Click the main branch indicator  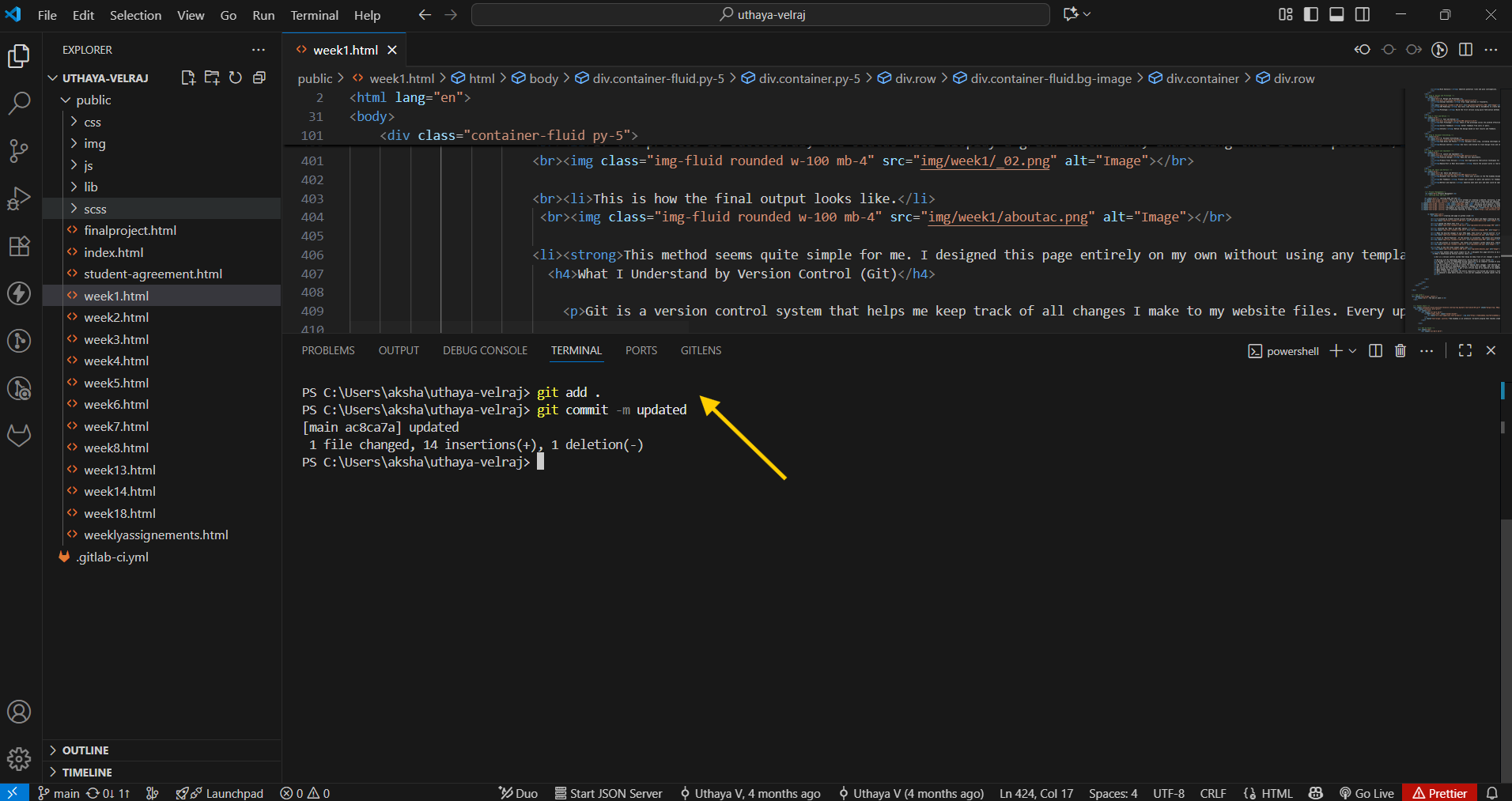pyautogui.click(x=59, y=793)
